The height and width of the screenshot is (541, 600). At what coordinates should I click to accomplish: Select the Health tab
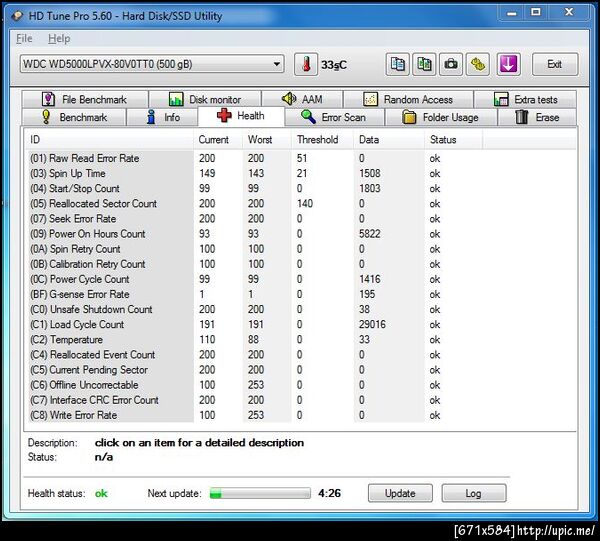241,116
